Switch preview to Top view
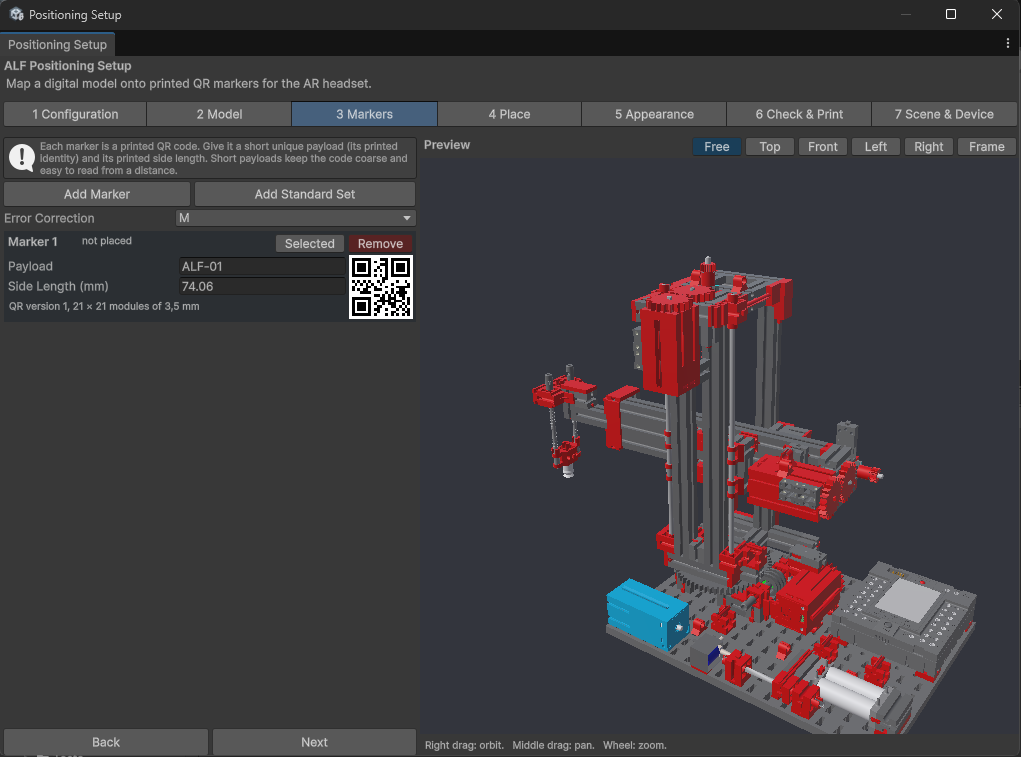This screenshot has height=757, width=1021. click(x=770, y=146)
